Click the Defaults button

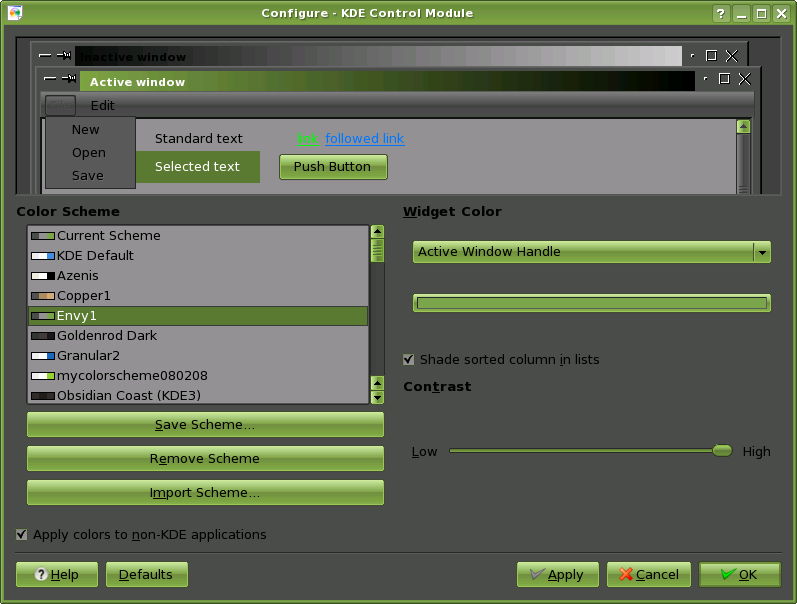[x=147, y=575]
